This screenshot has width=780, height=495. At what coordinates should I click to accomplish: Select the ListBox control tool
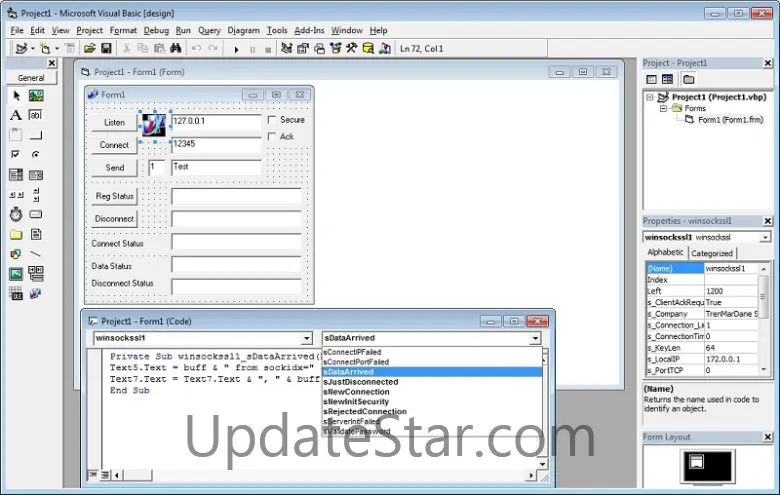[x=36, y=175]
